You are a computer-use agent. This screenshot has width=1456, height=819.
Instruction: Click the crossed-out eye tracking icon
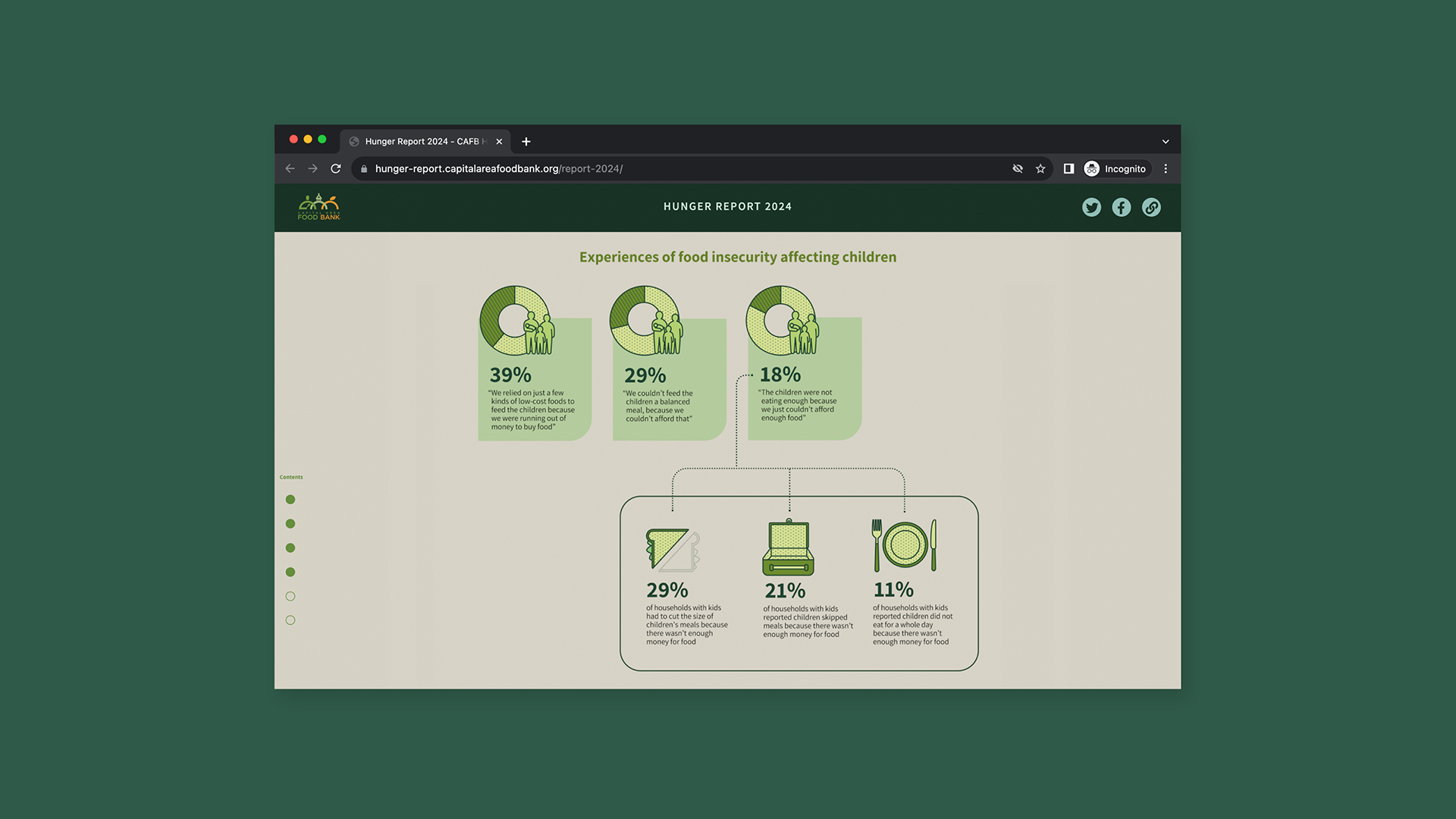(1018, 168)
